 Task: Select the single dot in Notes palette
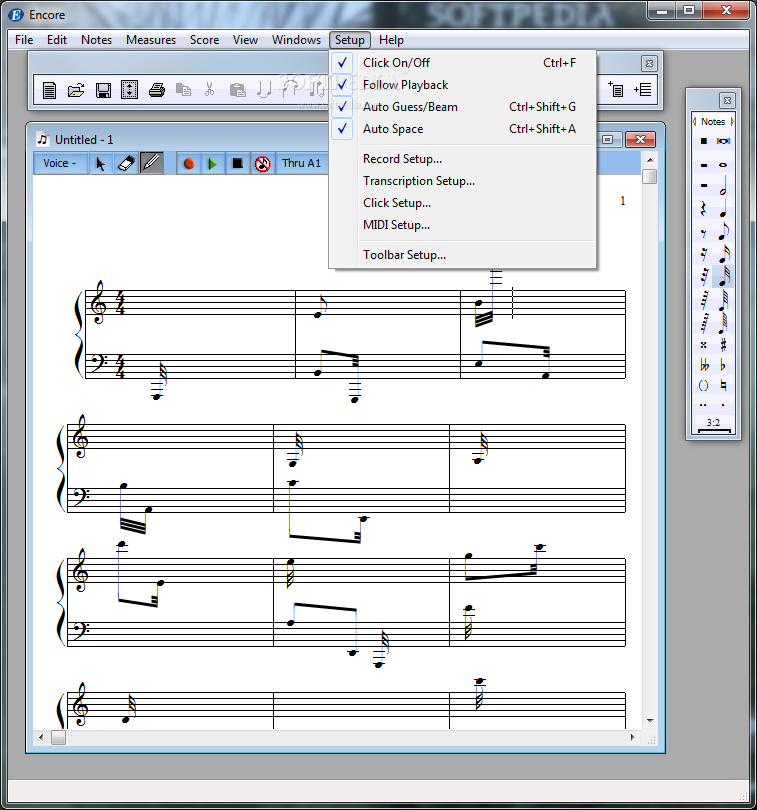723,405
